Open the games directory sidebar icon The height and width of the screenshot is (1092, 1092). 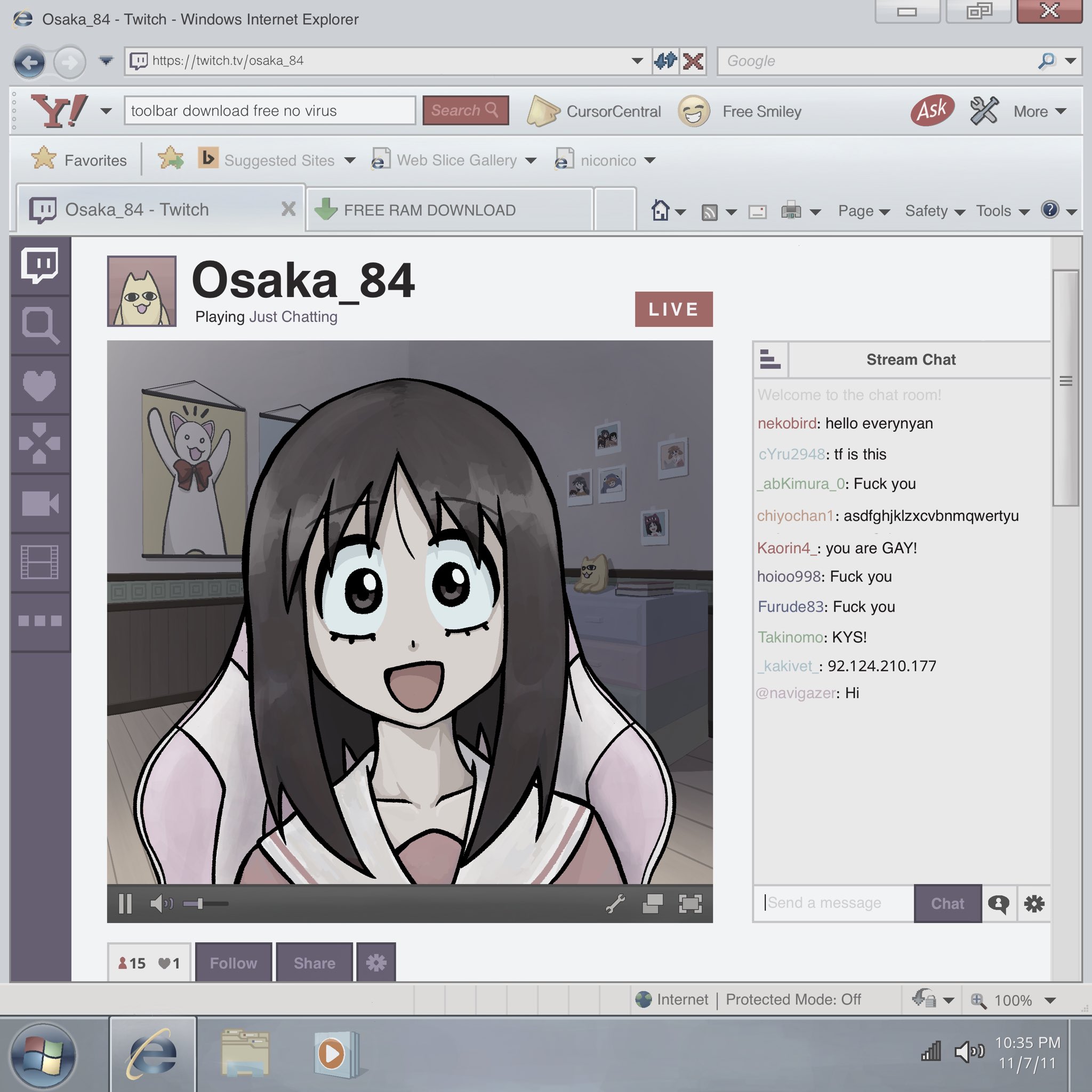click(39, 444)
